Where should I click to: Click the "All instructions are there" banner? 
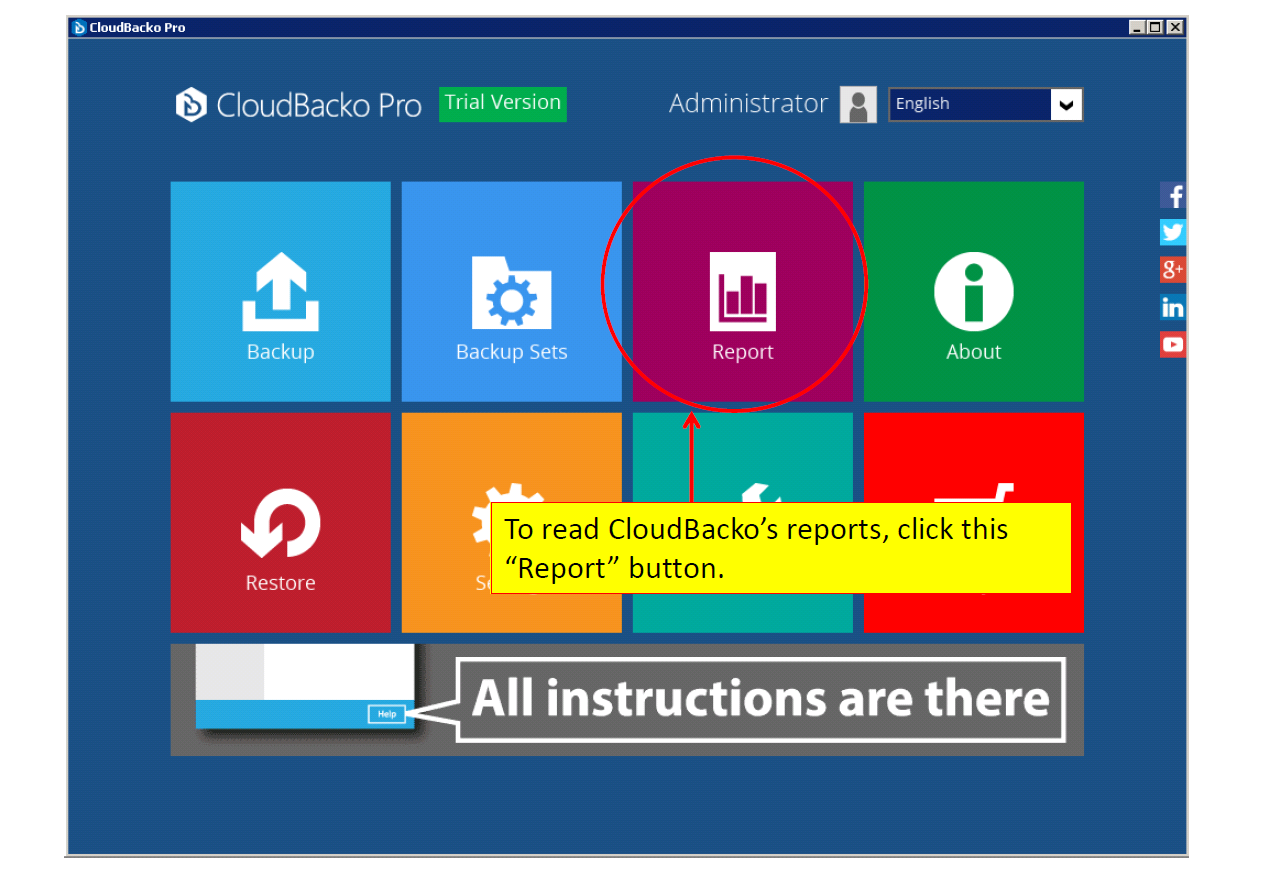point(760,699)
